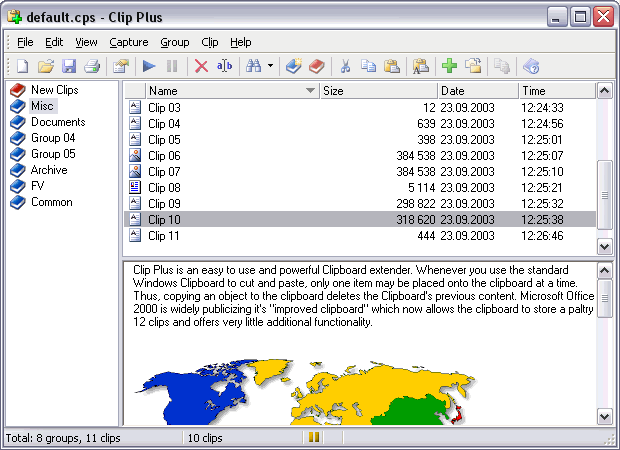Screen dimensions: 620x450
Task: Open the File menu
Action: [x=25, y=42]
